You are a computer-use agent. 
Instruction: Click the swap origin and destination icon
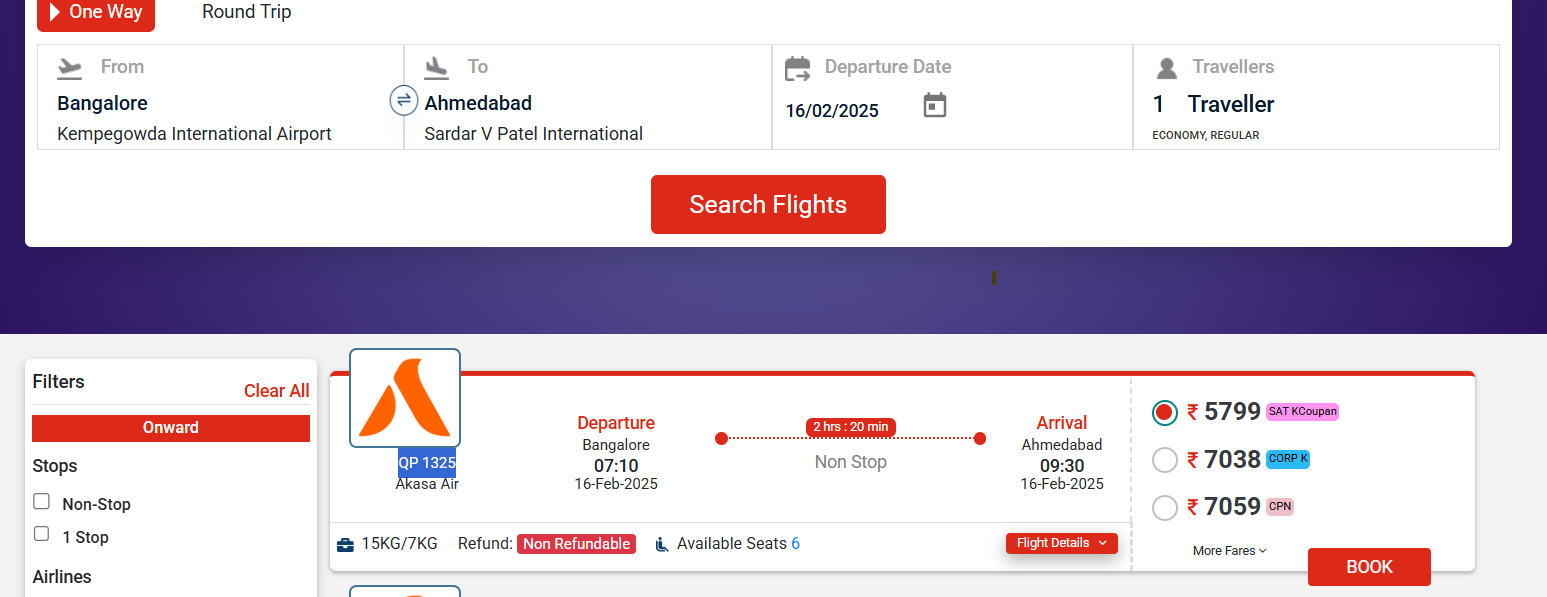tap(403, 100)
